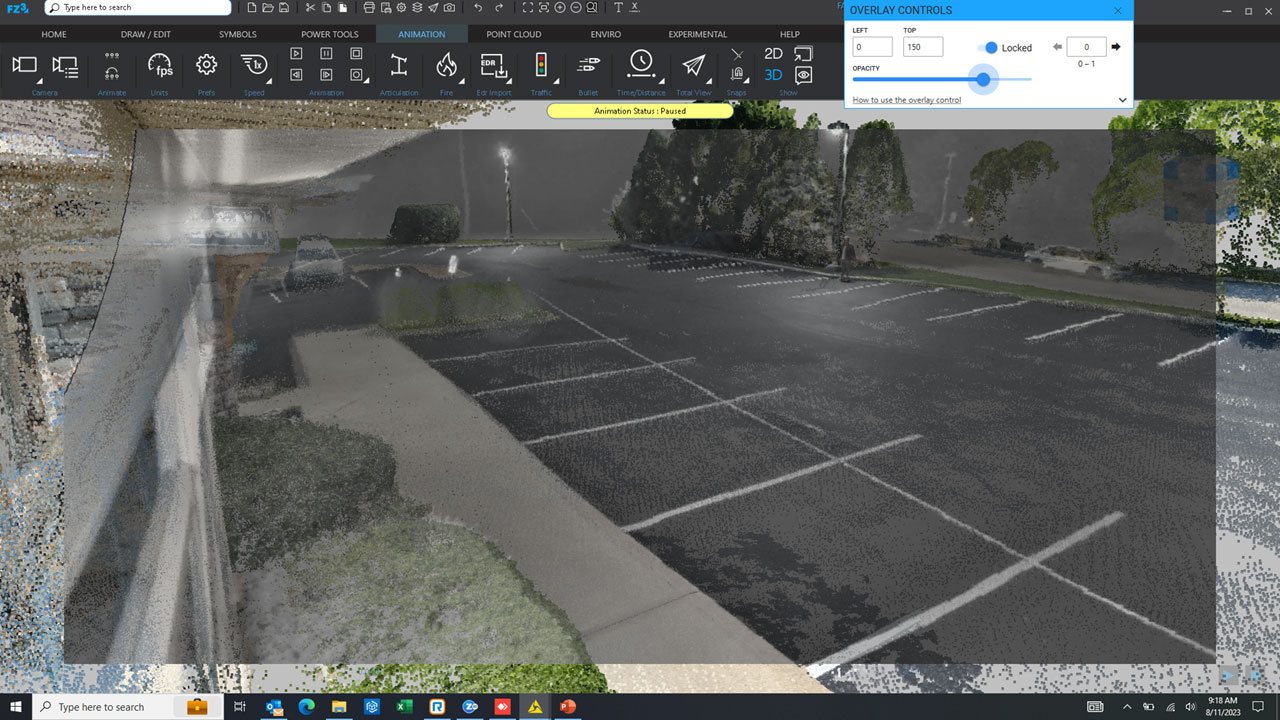Click the Save disk icon in top toolbar

coord(285,8)
